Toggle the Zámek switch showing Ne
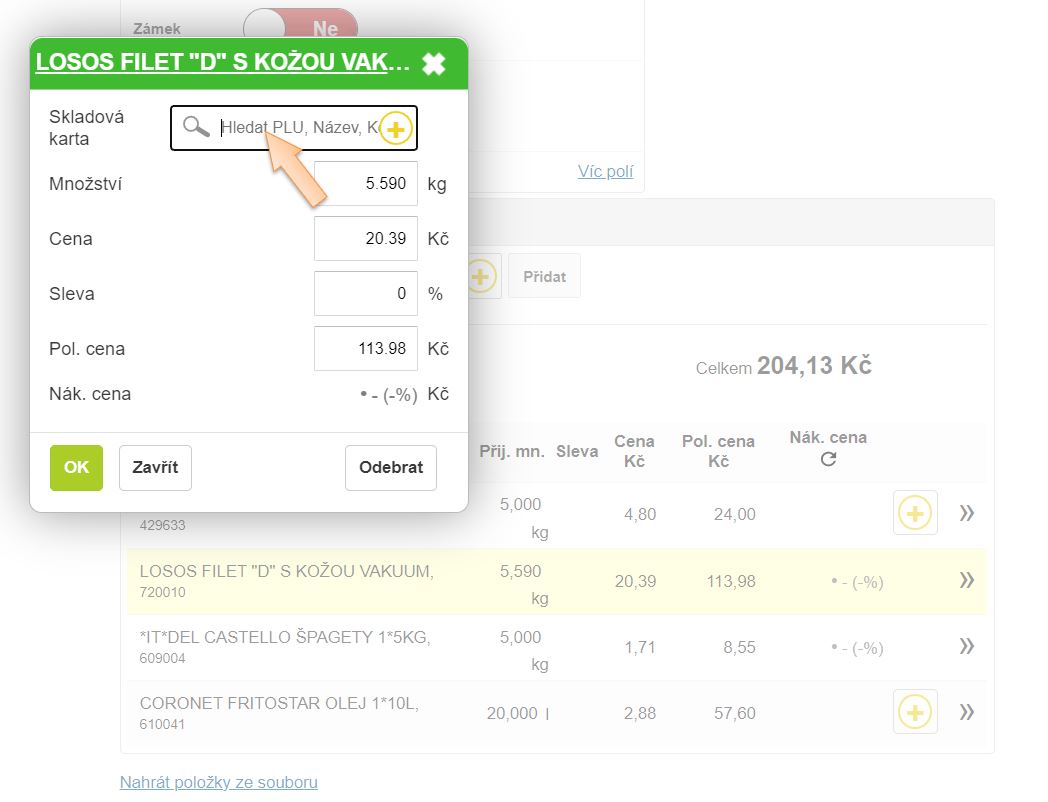Image resolution: width=1048 pixels, height=802 pixels. [302, 27]
